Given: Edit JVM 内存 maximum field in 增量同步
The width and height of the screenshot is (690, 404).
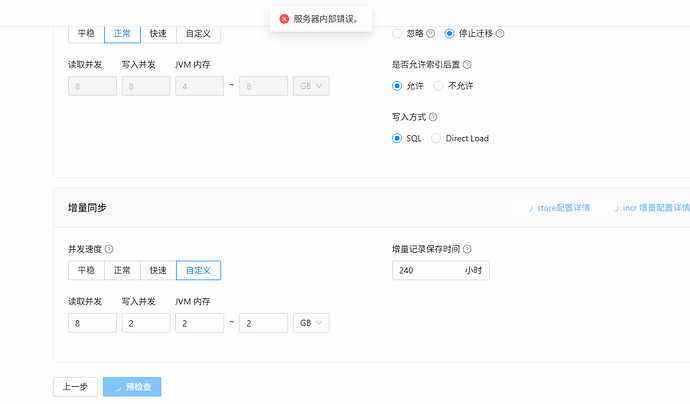Looking at the screenshot, I should pyautogui.click(x=264, y=323).
